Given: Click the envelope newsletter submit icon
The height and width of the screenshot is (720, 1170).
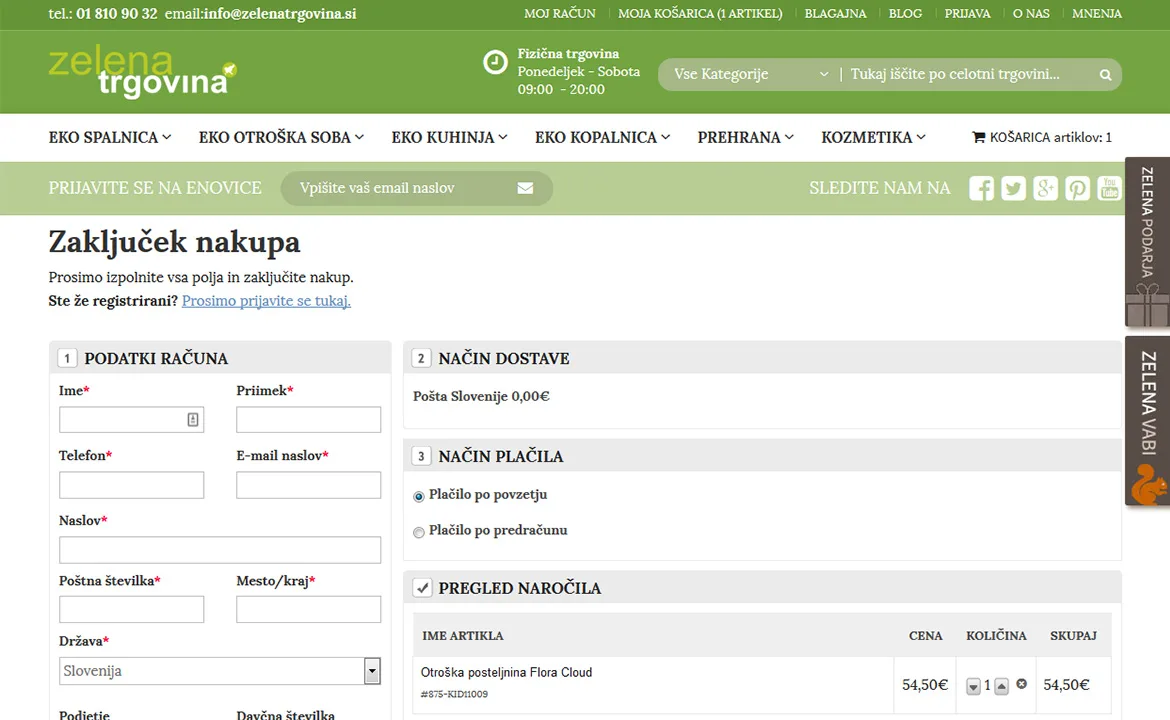Looking at the screenshot, I should [525, 188].
